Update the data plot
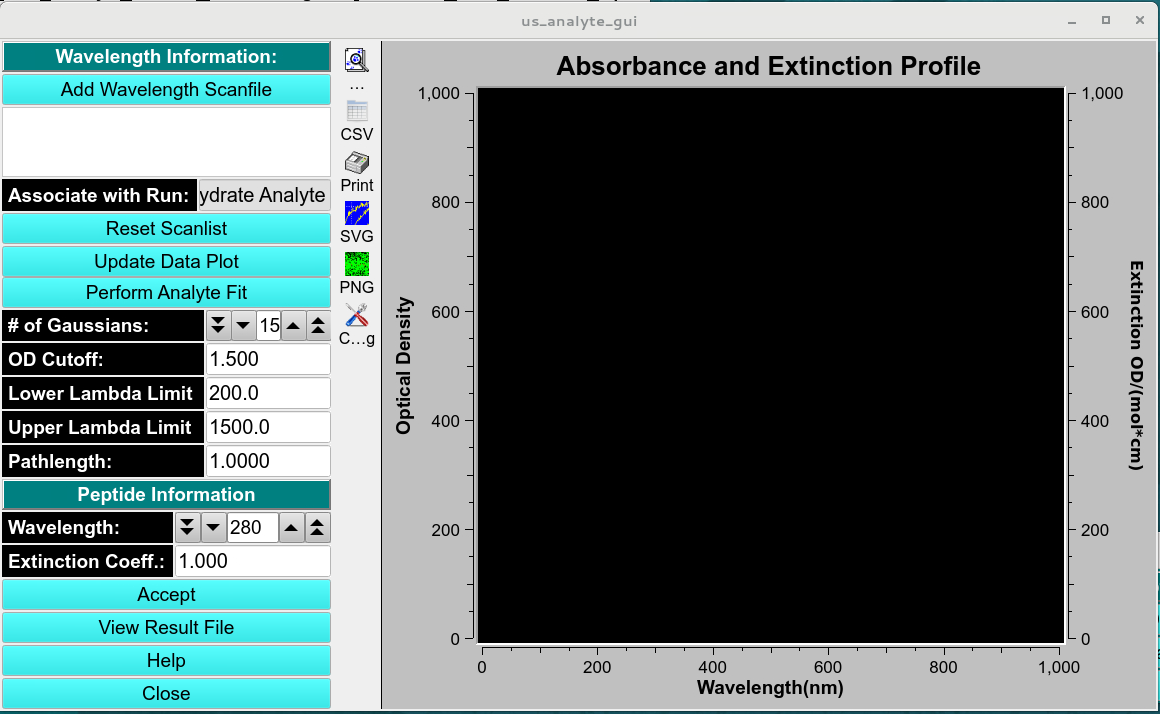Screen dimensions: 1160x714 (166, 260)
